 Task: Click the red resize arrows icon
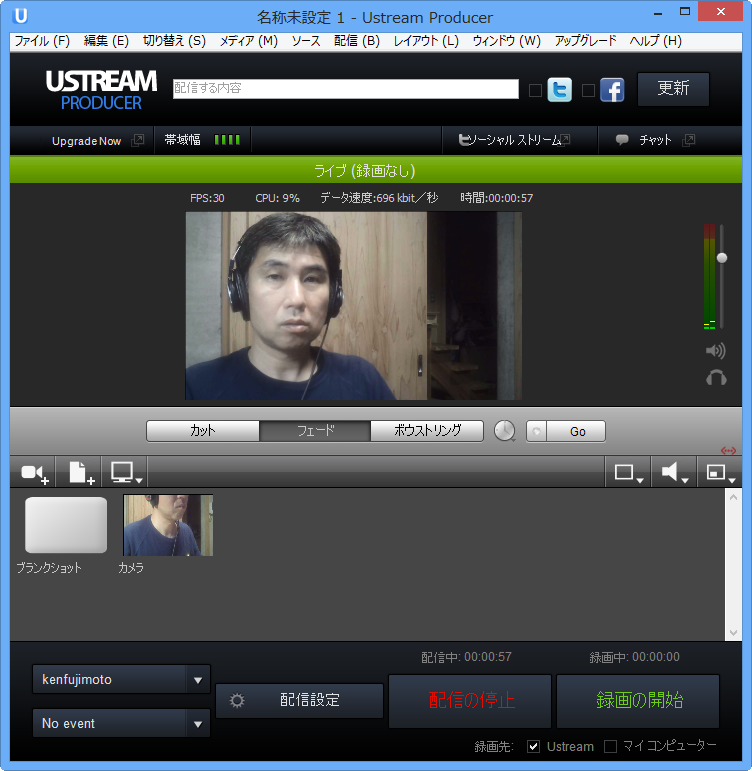tap(728, 450)
